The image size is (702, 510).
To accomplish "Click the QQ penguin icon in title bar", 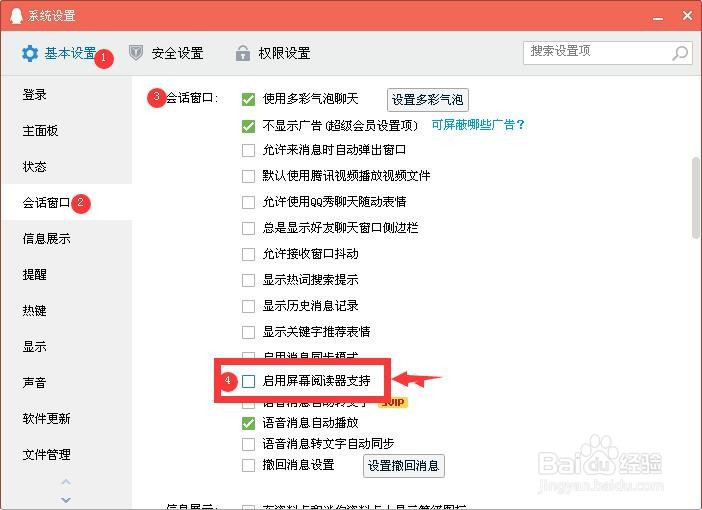I will point(16,16).
